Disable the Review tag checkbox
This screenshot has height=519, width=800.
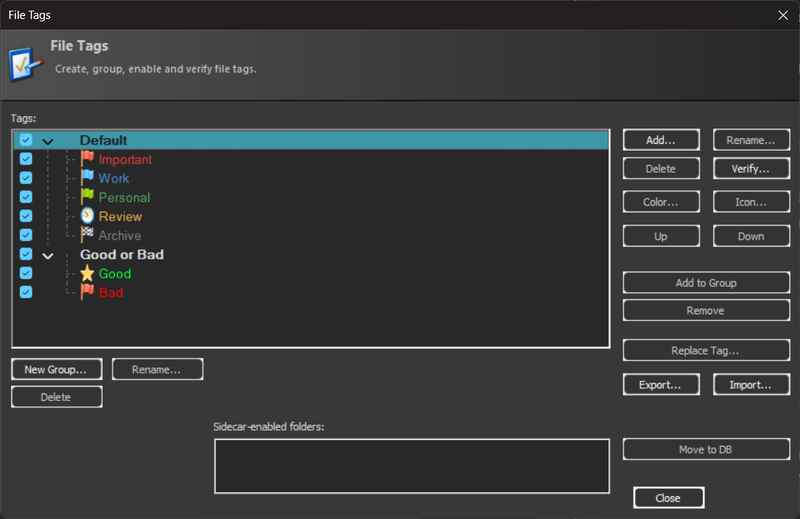(x=26, y=216)
